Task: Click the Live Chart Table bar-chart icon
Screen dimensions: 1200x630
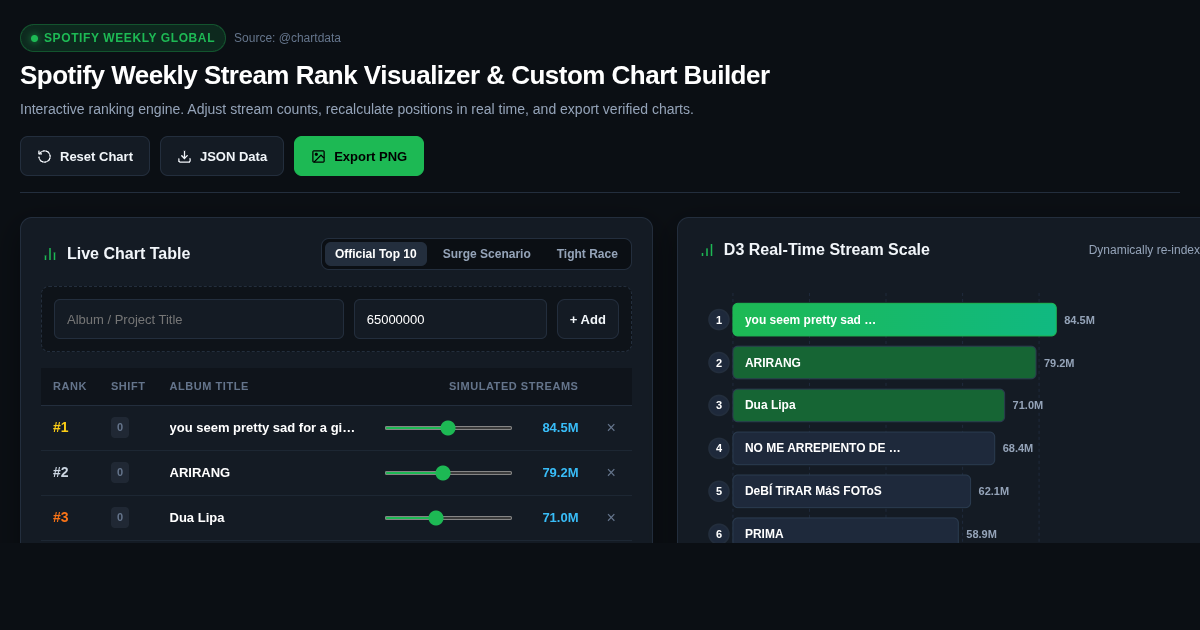Action: [50, 254]
